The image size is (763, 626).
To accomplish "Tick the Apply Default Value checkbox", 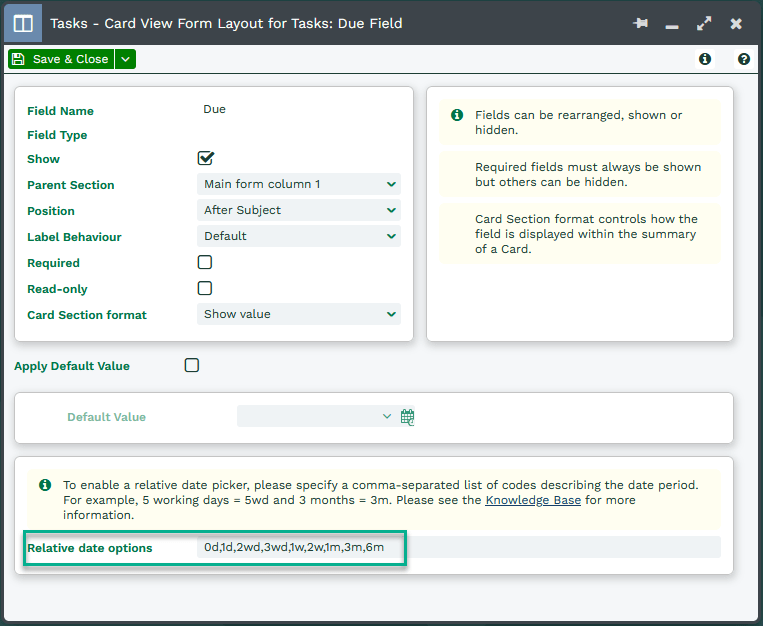I will pos(192,365).
